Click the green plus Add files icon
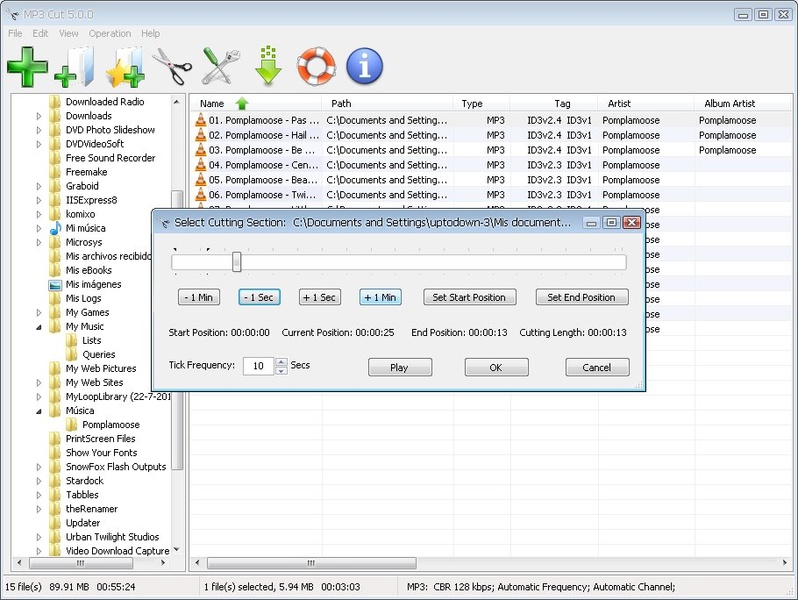Image resolution: width=798 pixels, height=600 pixels. coord(27,67)
